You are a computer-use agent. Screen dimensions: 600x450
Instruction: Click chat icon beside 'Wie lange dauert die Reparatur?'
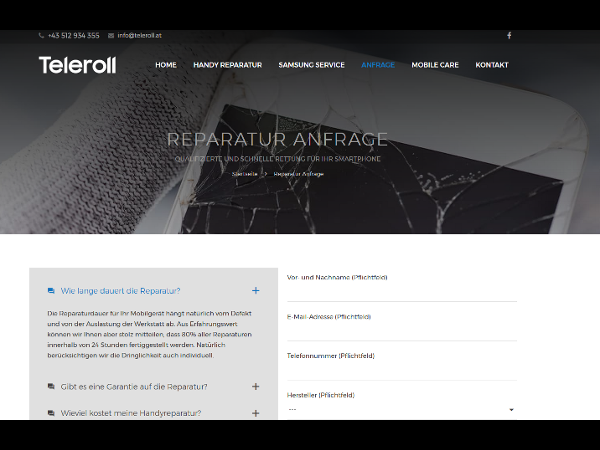[51, 291]
